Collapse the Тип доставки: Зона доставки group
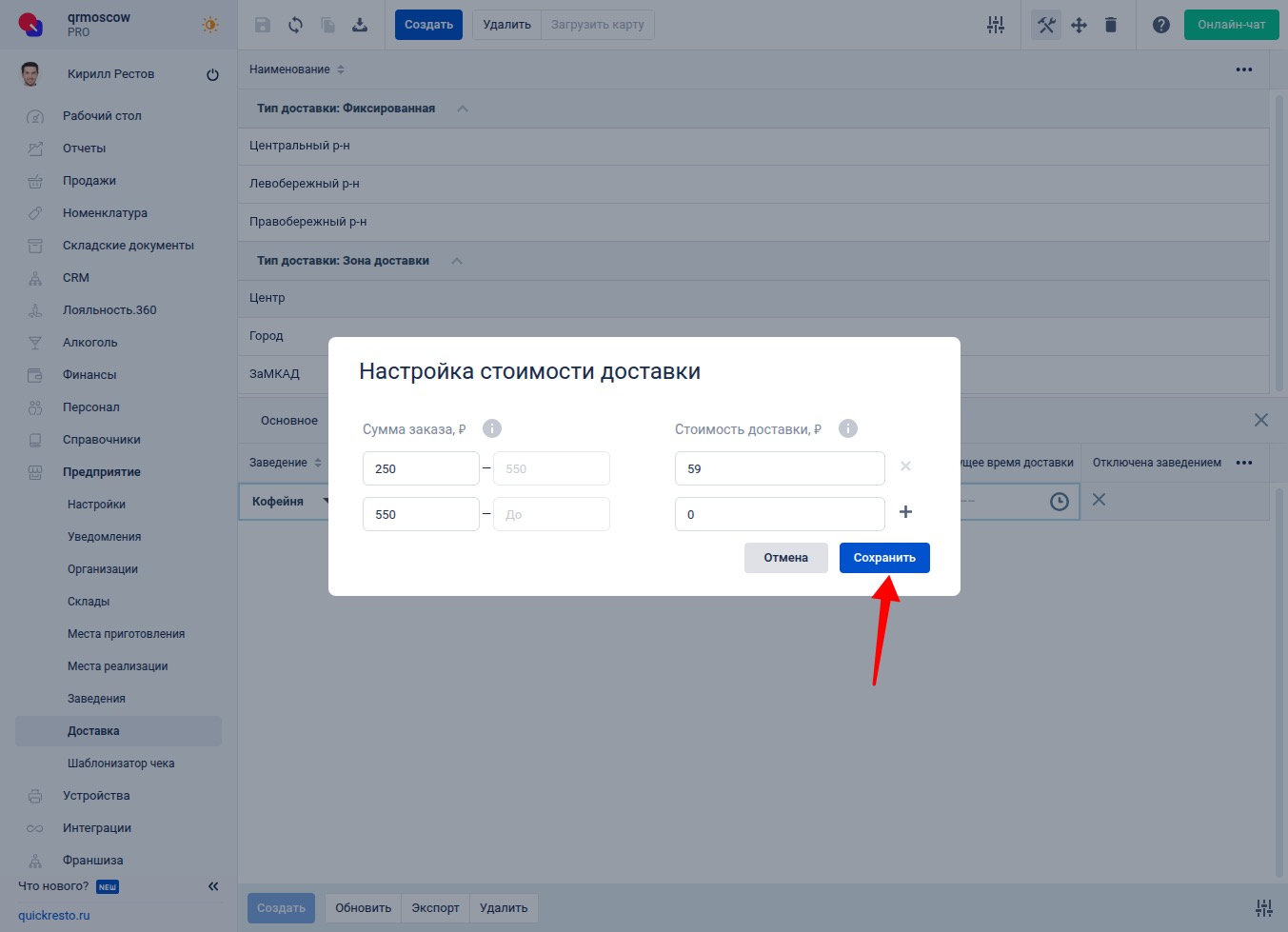 click(x=457, y=261)
